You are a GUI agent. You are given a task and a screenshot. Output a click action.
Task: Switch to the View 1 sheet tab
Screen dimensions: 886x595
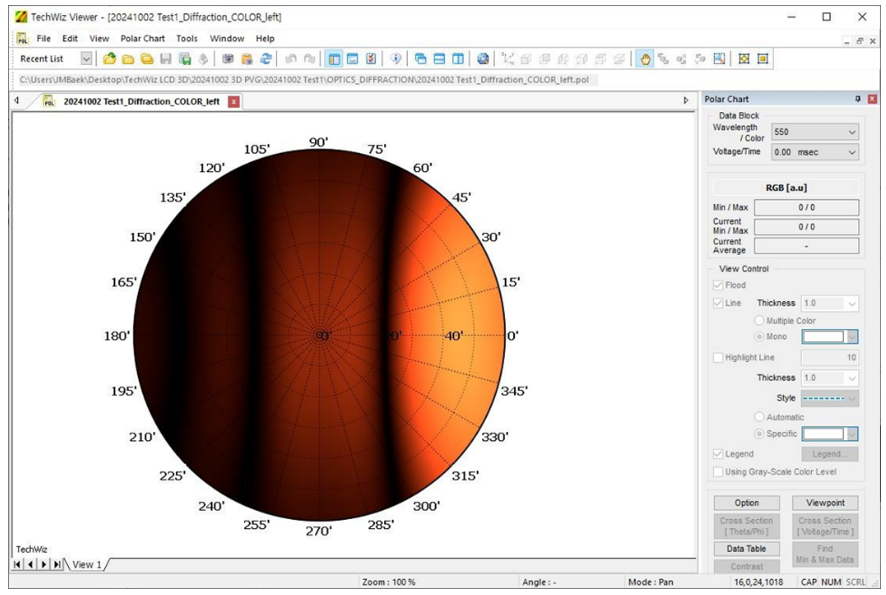pos(86,565)
